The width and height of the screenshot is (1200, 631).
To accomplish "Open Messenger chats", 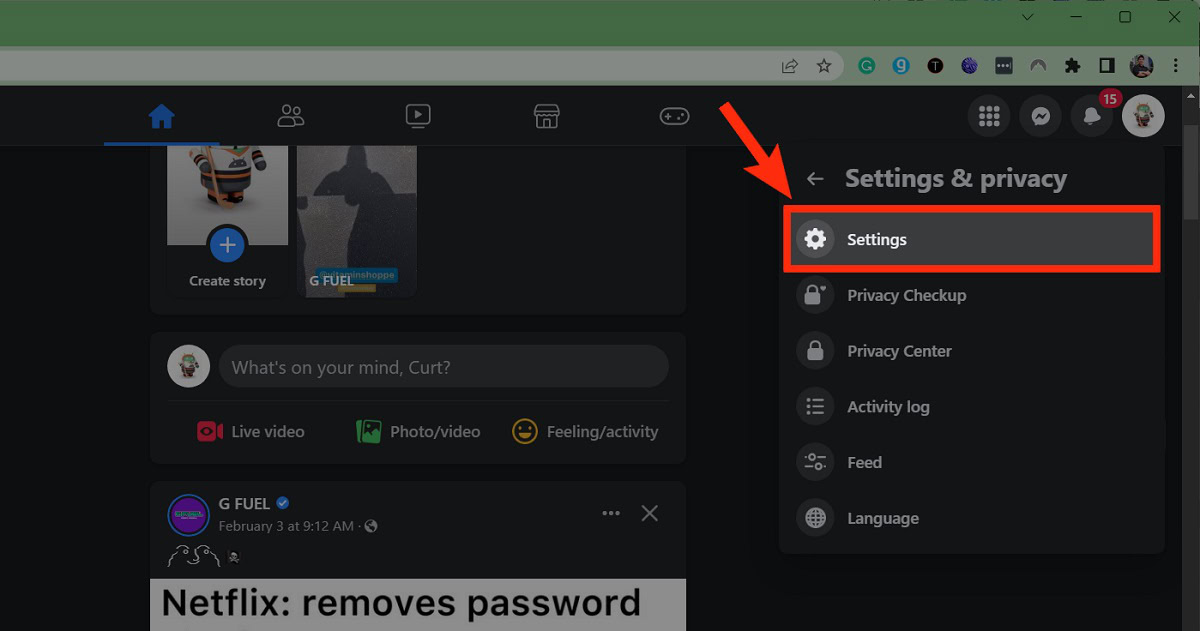I will click(x=1040, y=117).
